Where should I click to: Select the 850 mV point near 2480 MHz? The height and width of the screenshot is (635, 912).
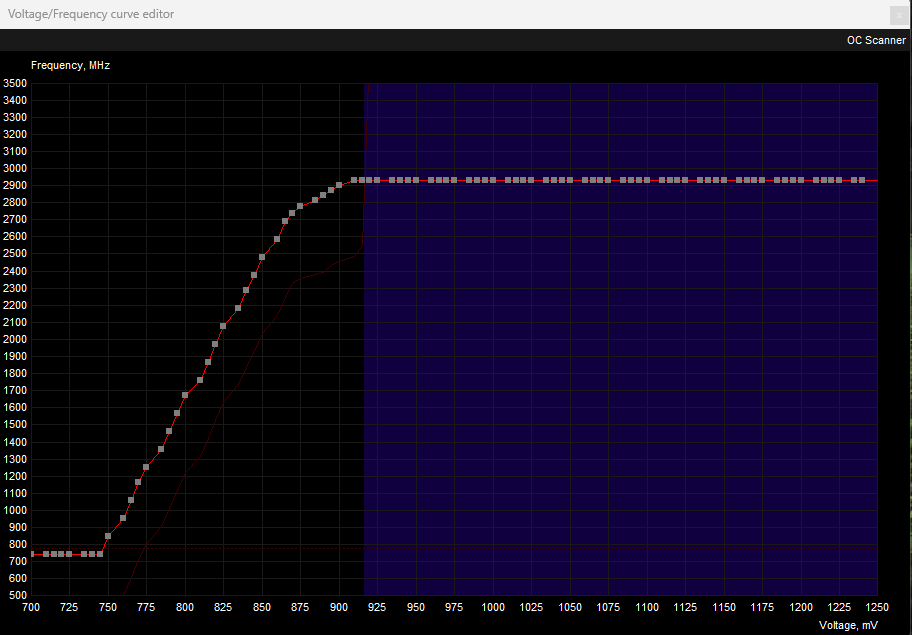pos(262,257)
